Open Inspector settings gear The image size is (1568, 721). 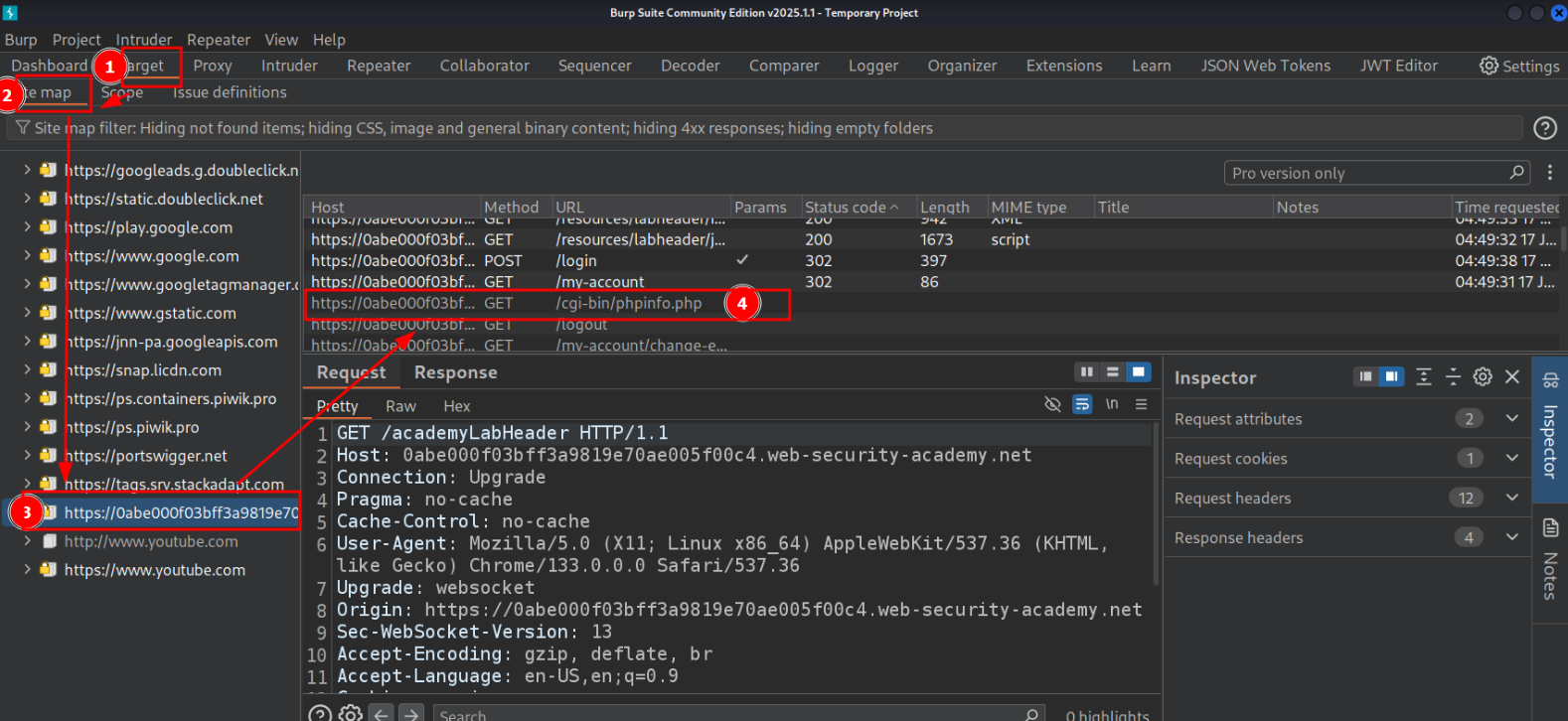pyautogui.click(x=1483, y=376)
